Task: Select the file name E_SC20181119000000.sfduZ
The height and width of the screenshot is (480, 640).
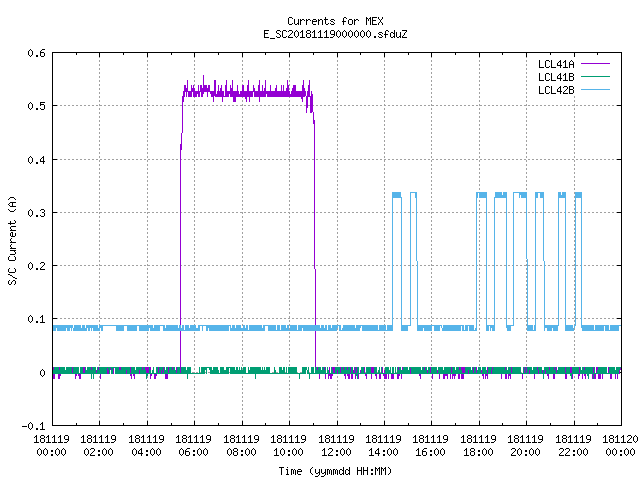Action: click(335, 34)
